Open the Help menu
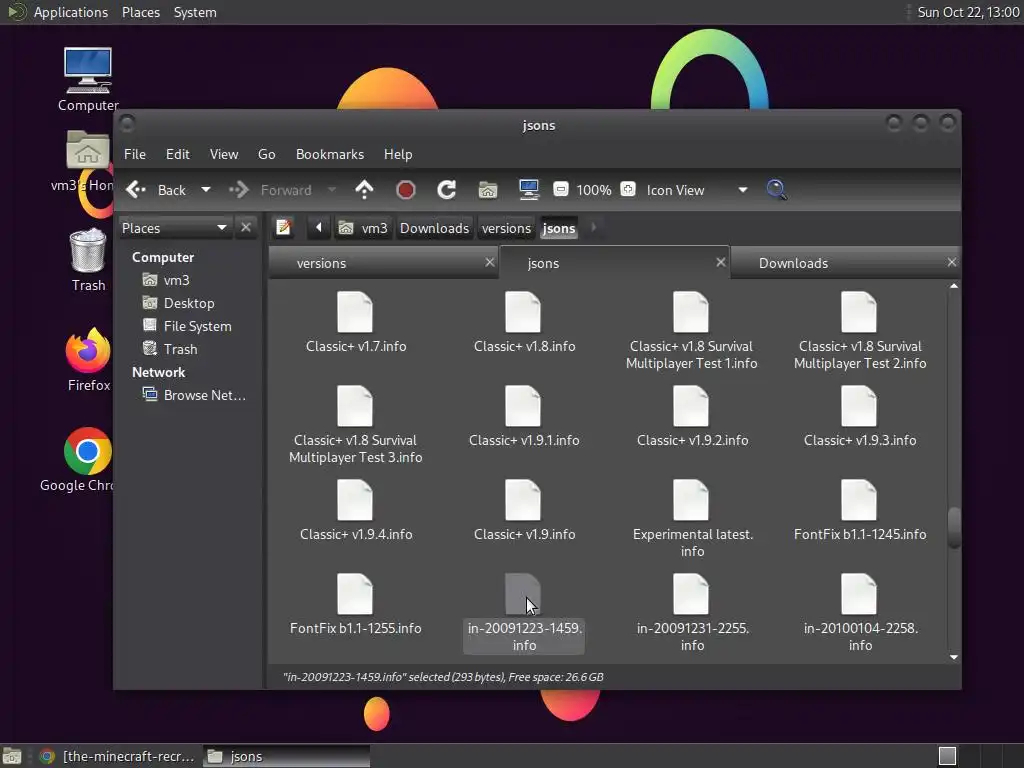 (x=398, y=154)
